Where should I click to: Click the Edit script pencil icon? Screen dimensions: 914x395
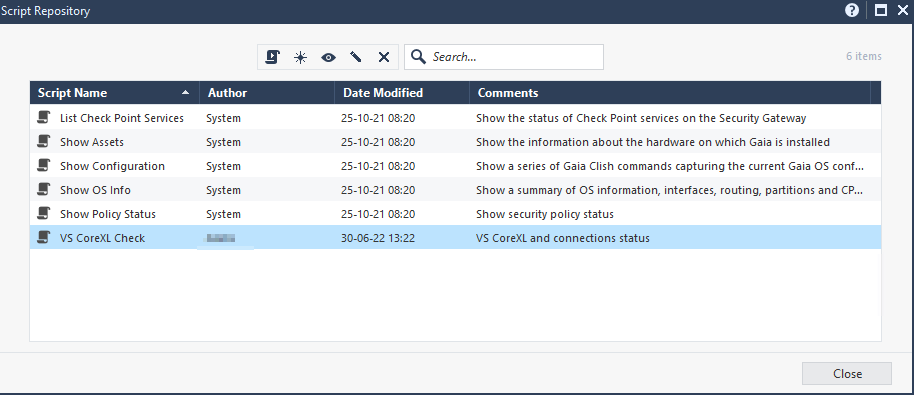point(356,57)
